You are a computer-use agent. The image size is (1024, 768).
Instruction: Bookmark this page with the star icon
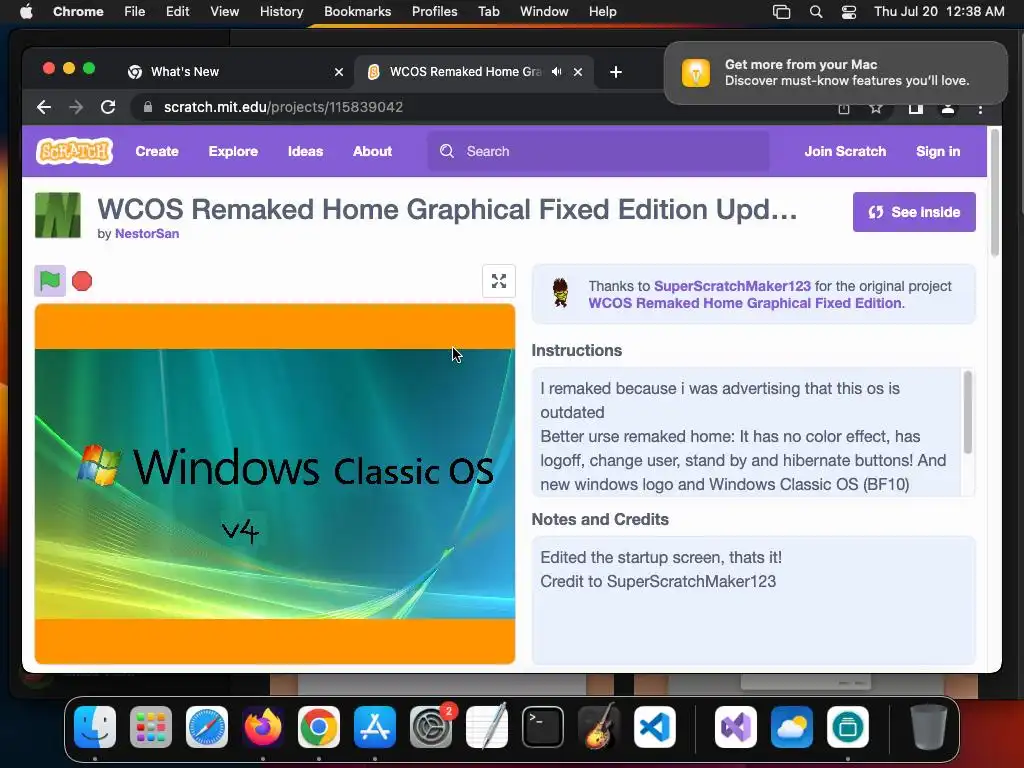pos(876,108)
